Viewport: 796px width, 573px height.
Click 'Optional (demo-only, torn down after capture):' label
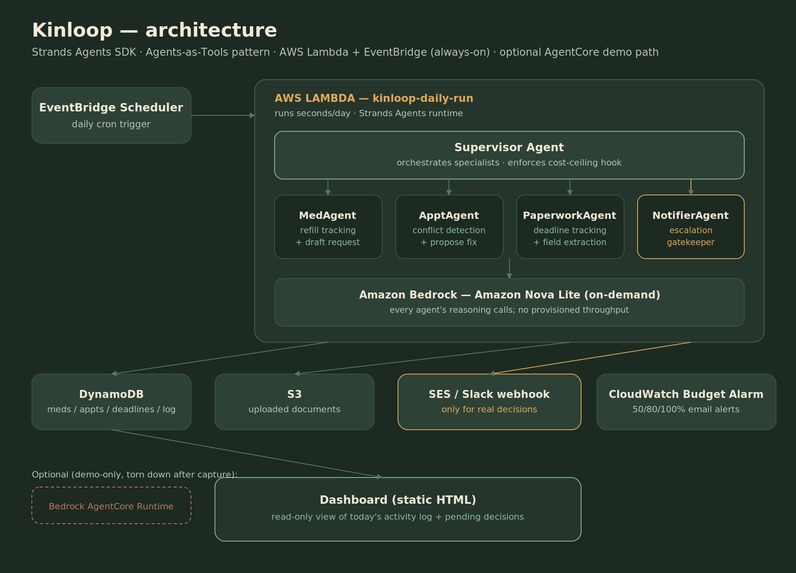coord(135,475)
